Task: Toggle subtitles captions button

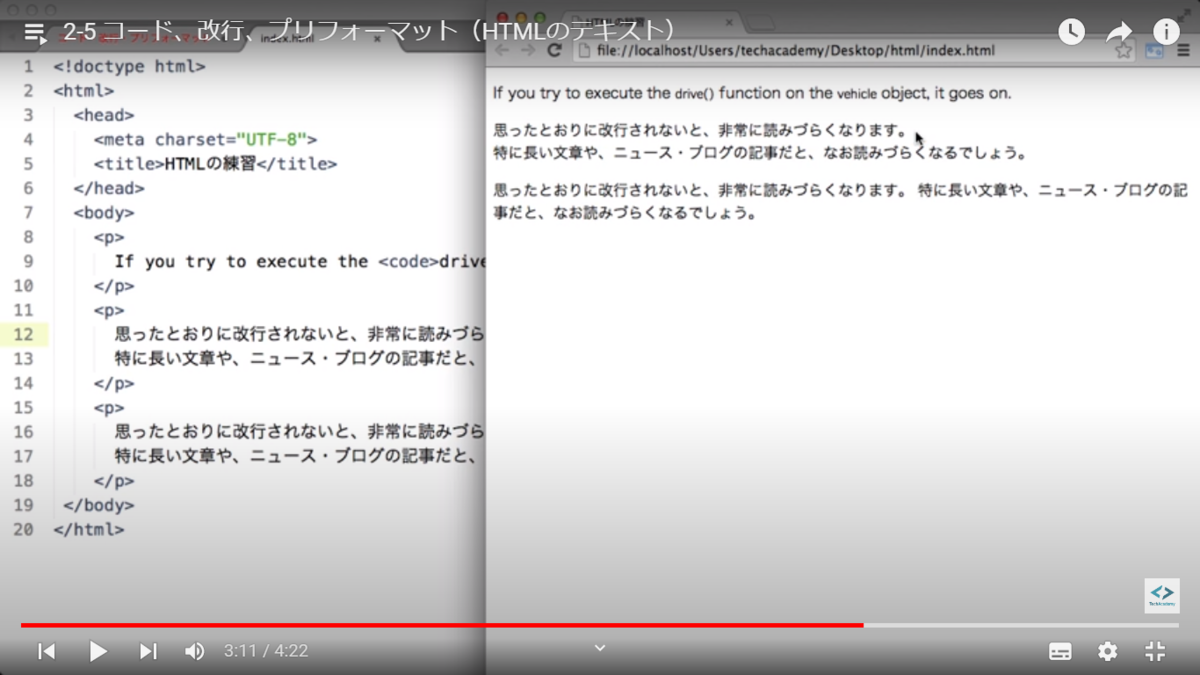Action: pos(1060,651)
